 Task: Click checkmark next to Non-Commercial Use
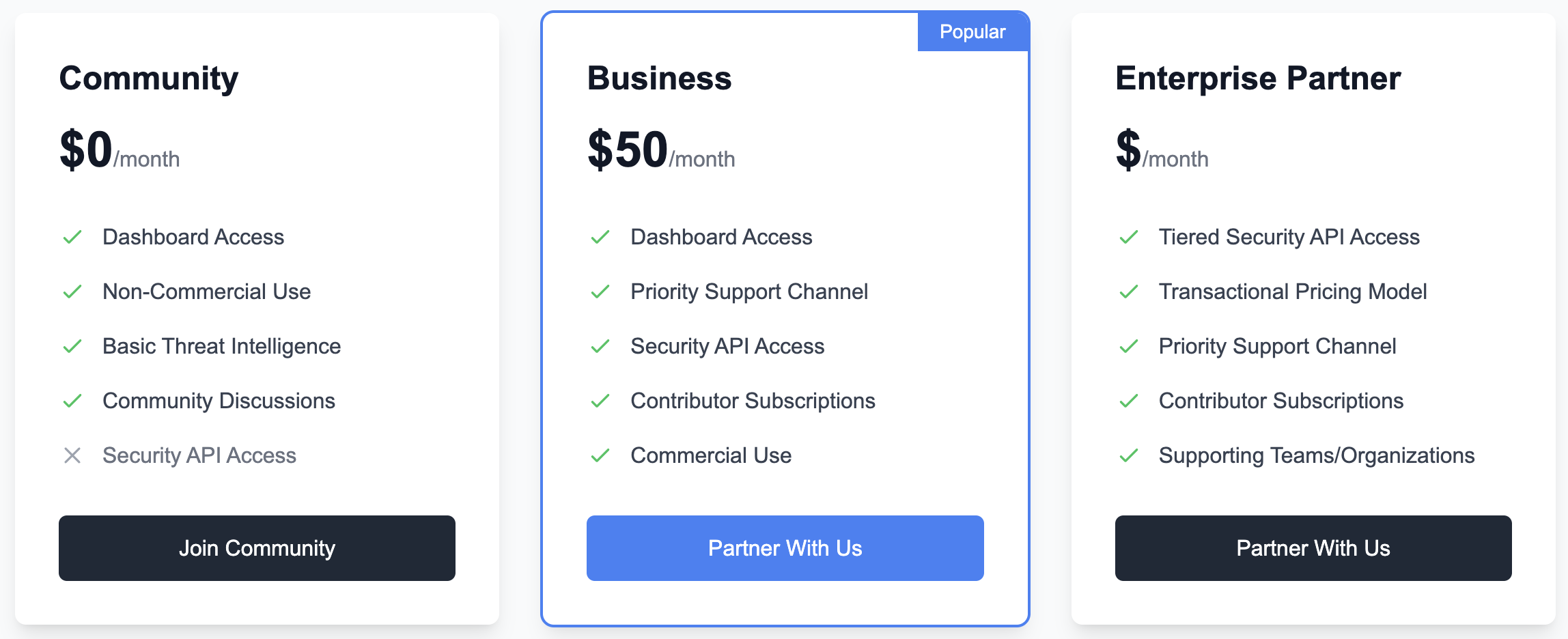click(x=72, y=292)
